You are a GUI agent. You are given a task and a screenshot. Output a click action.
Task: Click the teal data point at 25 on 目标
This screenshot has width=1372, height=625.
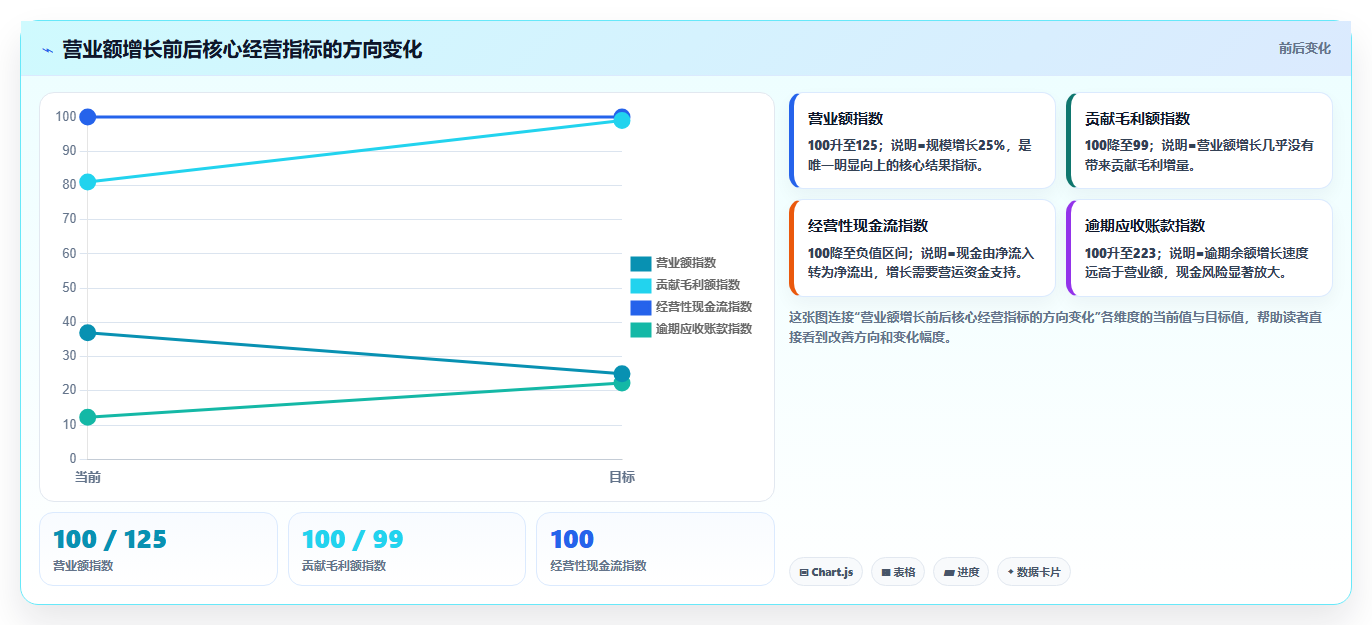[x=622, y=374]
